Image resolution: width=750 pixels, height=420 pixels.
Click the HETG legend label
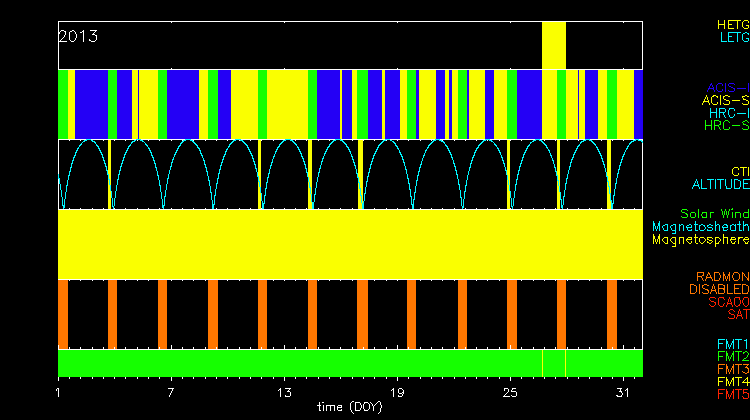(x=732, y=24)
